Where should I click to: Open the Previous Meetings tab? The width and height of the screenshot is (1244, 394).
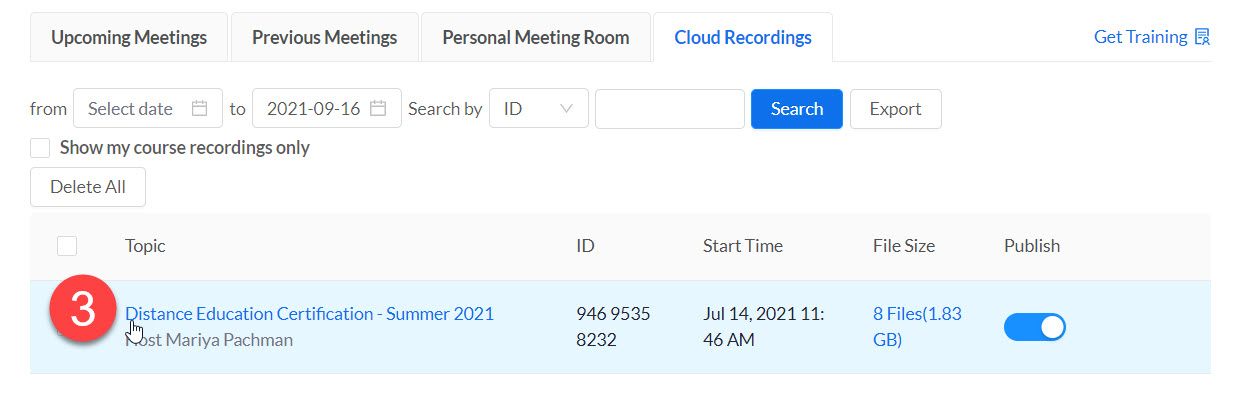pyautogui.click(x=324, y=38)
